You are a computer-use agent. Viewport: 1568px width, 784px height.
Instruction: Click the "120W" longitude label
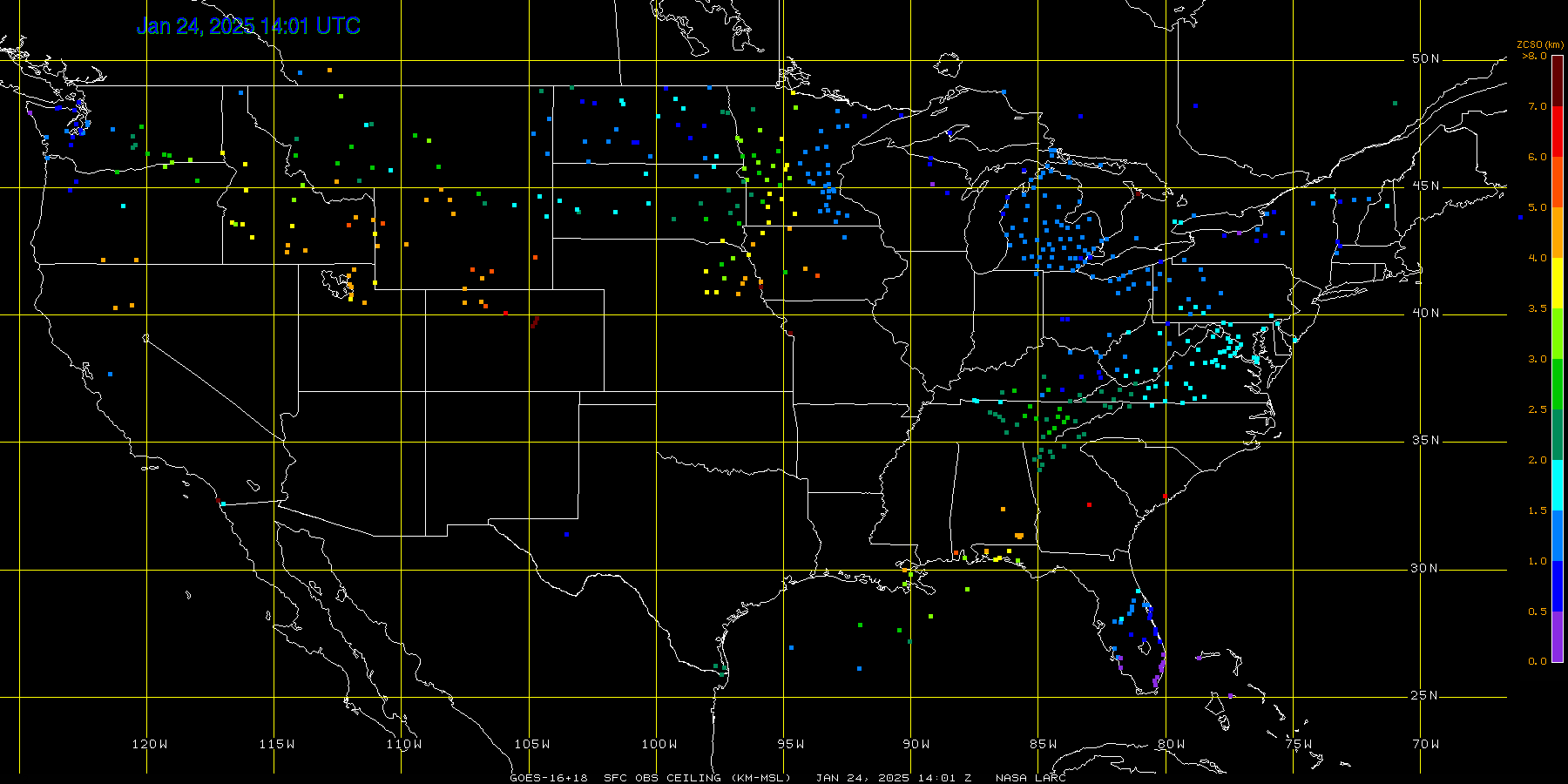150,744
